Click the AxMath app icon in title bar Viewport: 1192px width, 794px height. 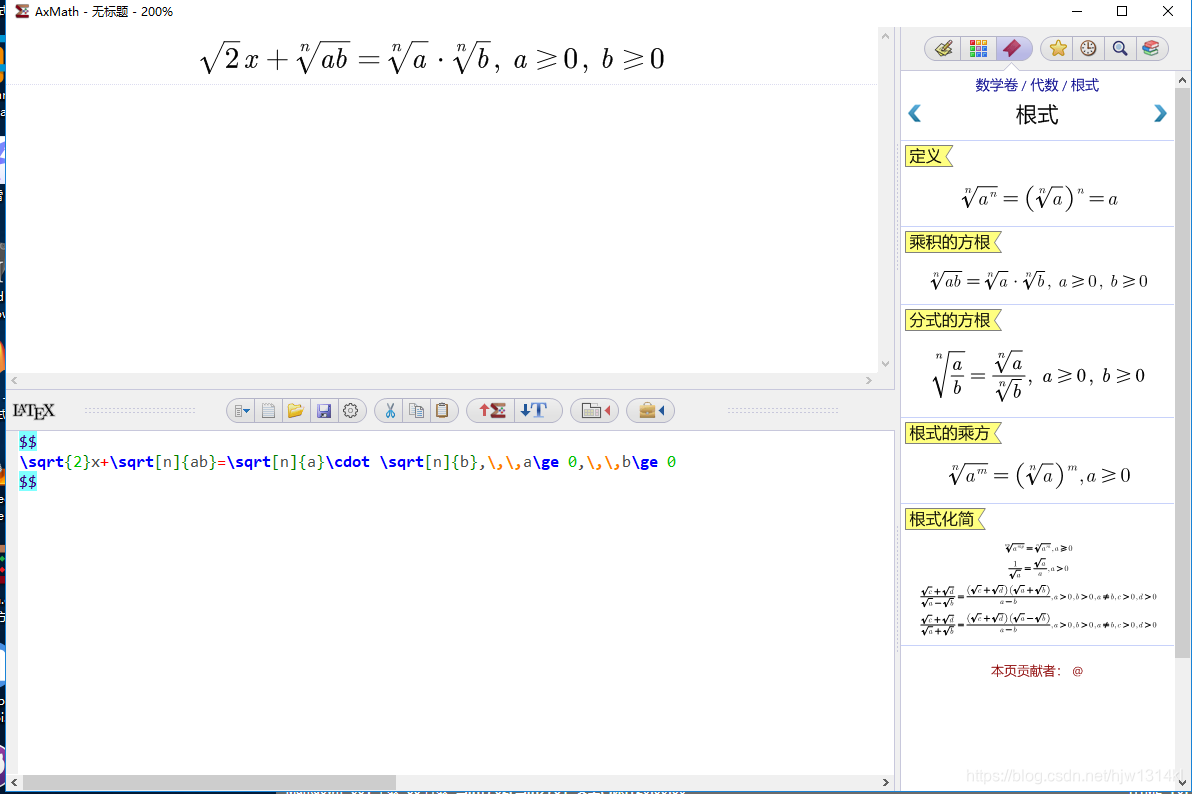coord(22,11)
